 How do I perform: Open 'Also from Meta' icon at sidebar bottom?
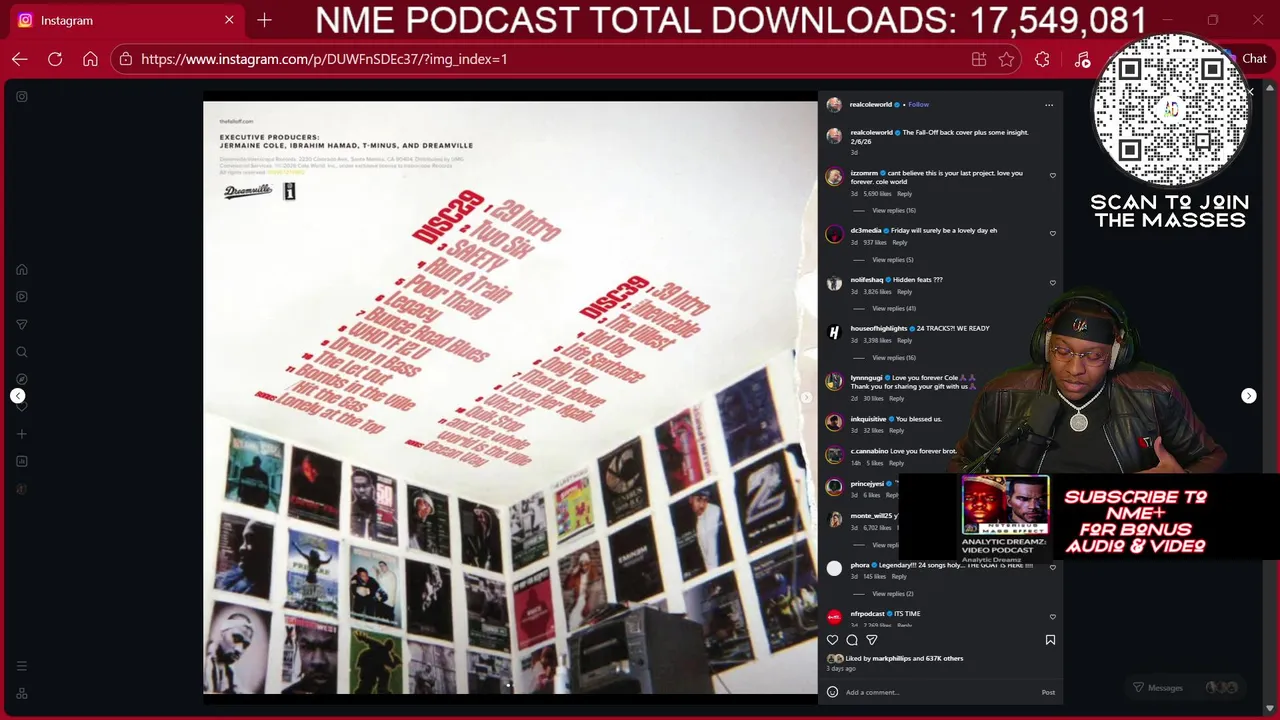pyautogui.click(x=21, y=693)
